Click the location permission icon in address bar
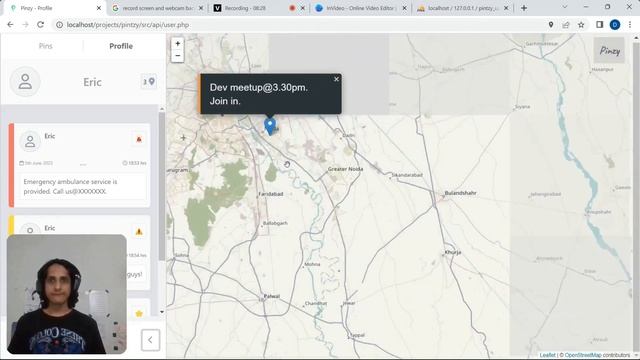 click(x=551, y=25)
